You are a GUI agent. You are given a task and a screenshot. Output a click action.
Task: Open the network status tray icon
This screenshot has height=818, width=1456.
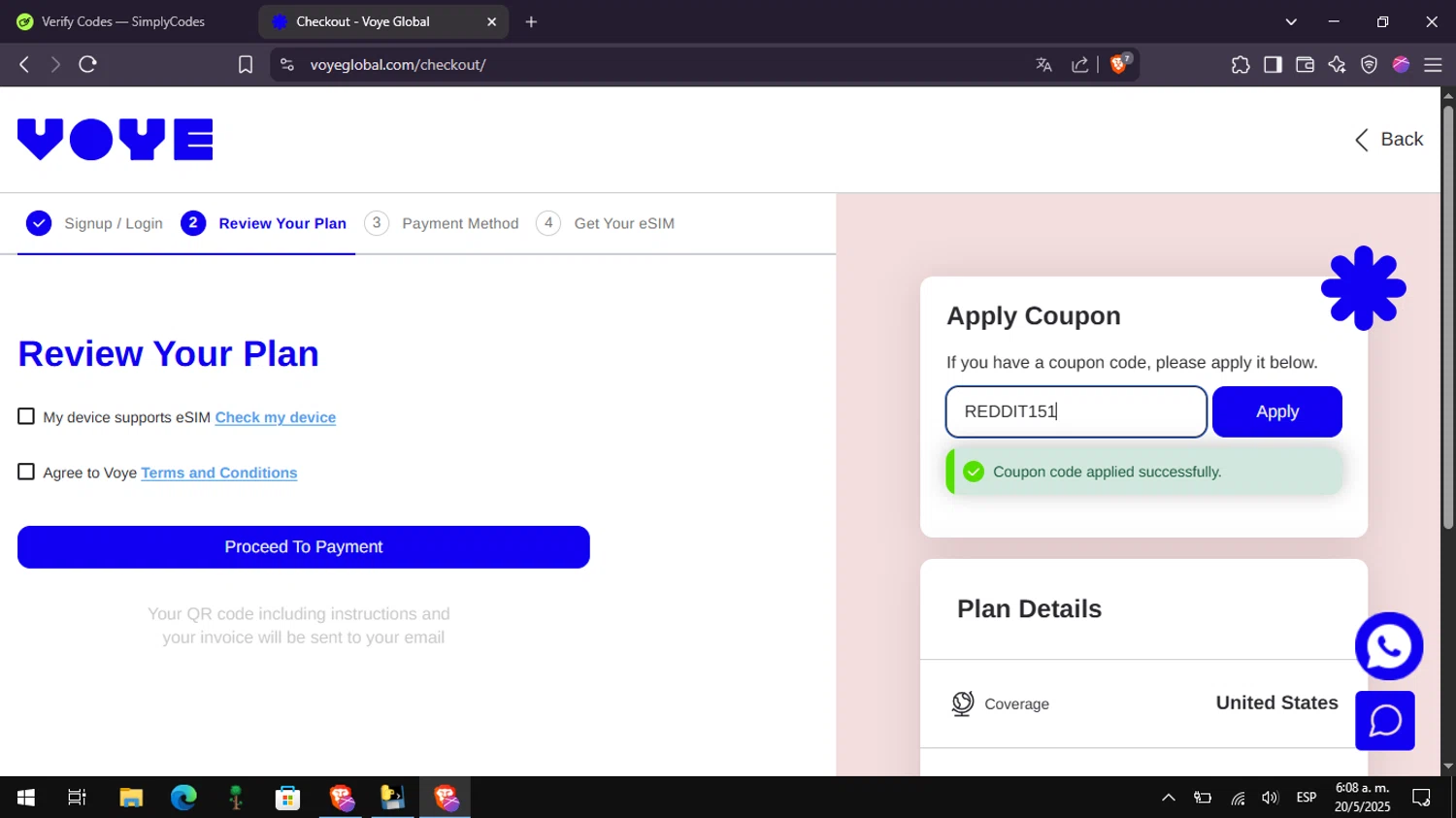(1238, 798)
